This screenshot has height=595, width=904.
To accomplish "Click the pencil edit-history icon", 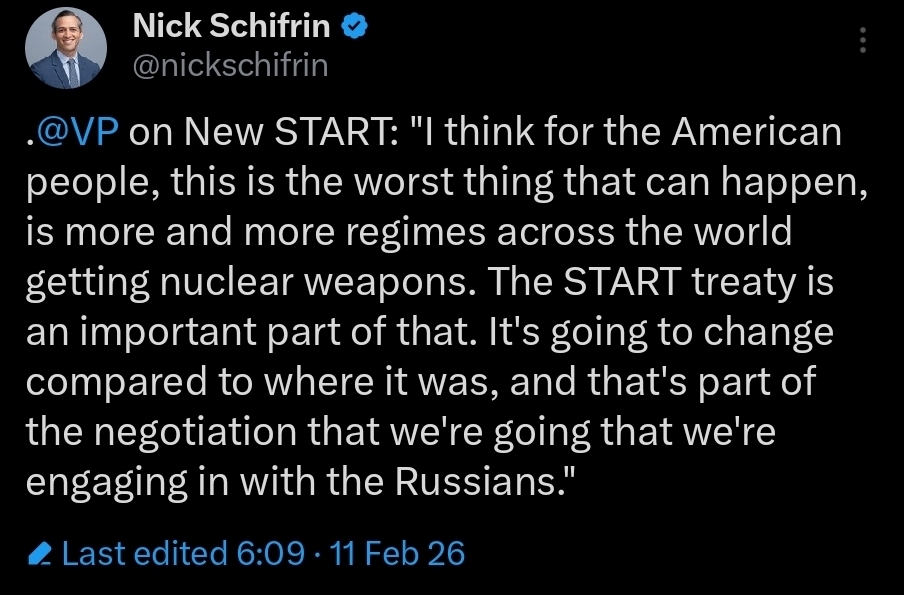I will pos(39,553).
